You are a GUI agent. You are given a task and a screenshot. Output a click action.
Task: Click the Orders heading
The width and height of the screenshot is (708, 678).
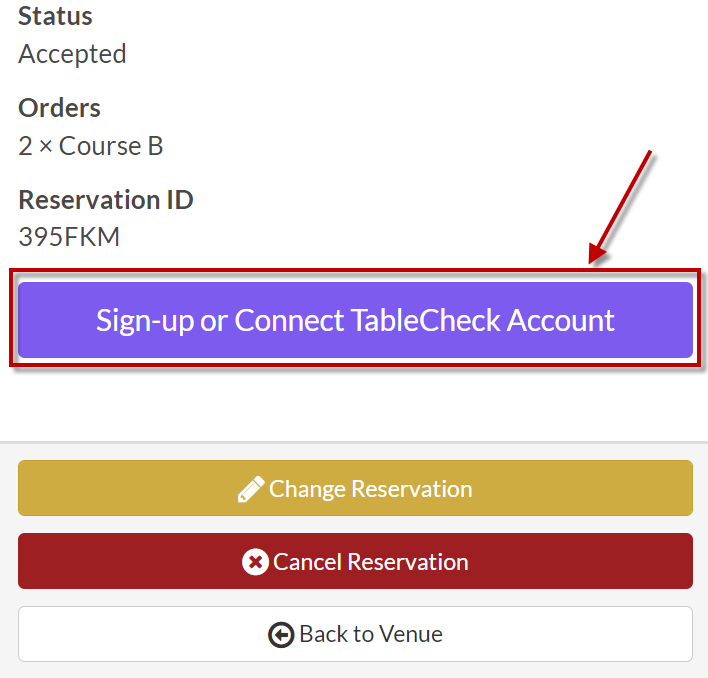tap(59, 108)
